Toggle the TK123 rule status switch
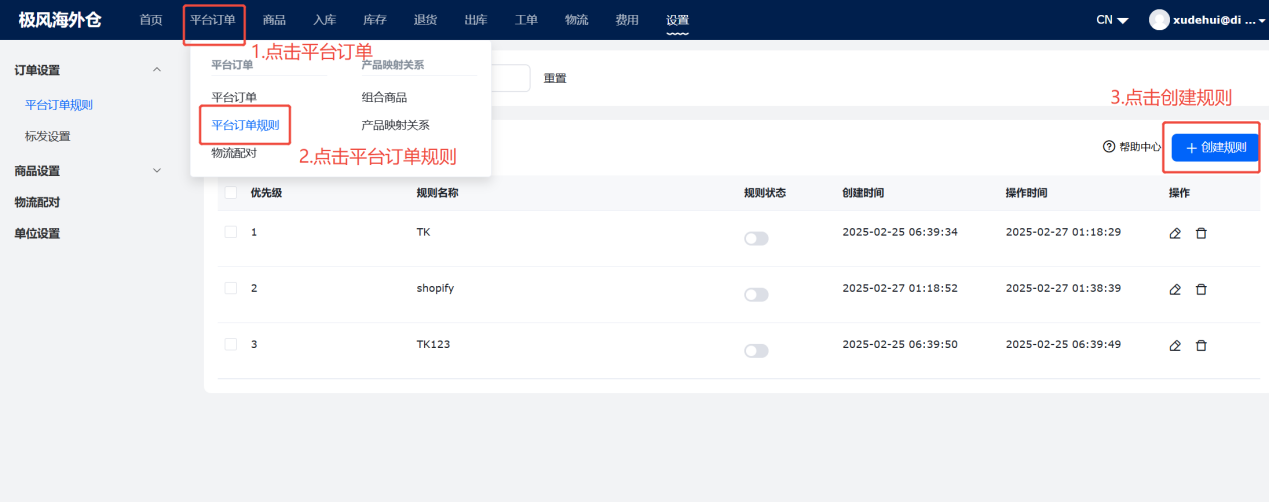The width and height of the screenshot is (1269, 502). pyautogui.click(x=756, y=351)
